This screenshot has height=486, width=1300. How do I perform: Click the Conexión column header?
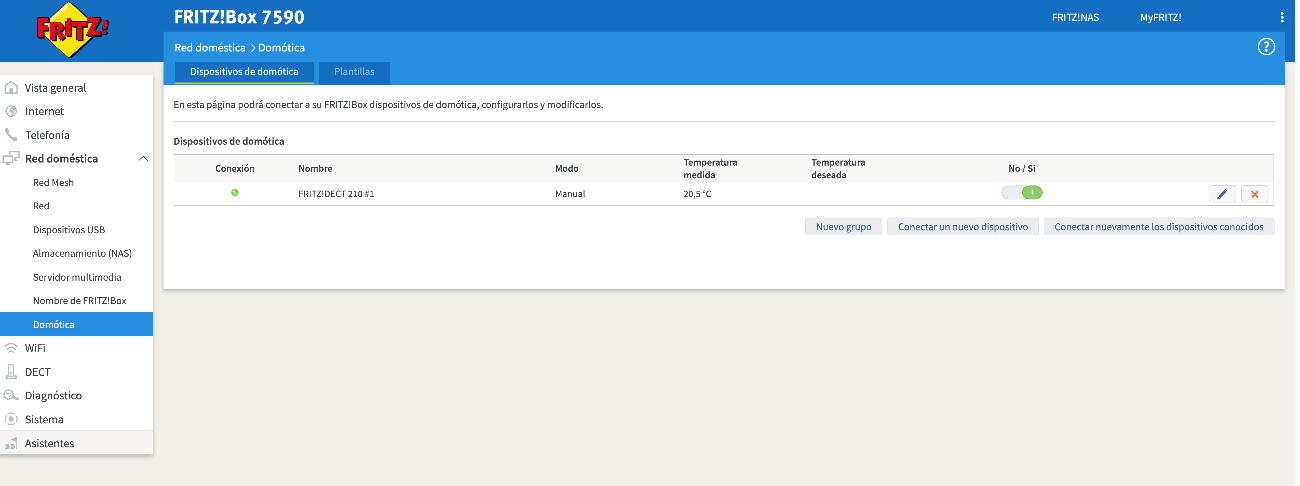click(x=235, y=168)
